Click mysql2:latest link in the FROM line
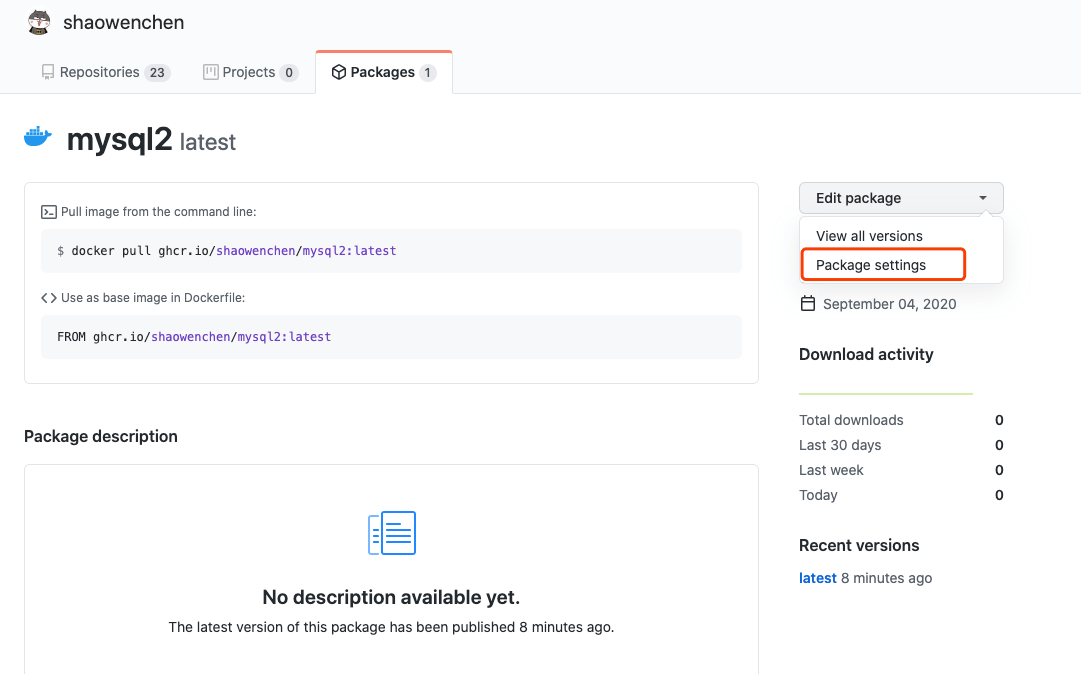 [284, 337]
